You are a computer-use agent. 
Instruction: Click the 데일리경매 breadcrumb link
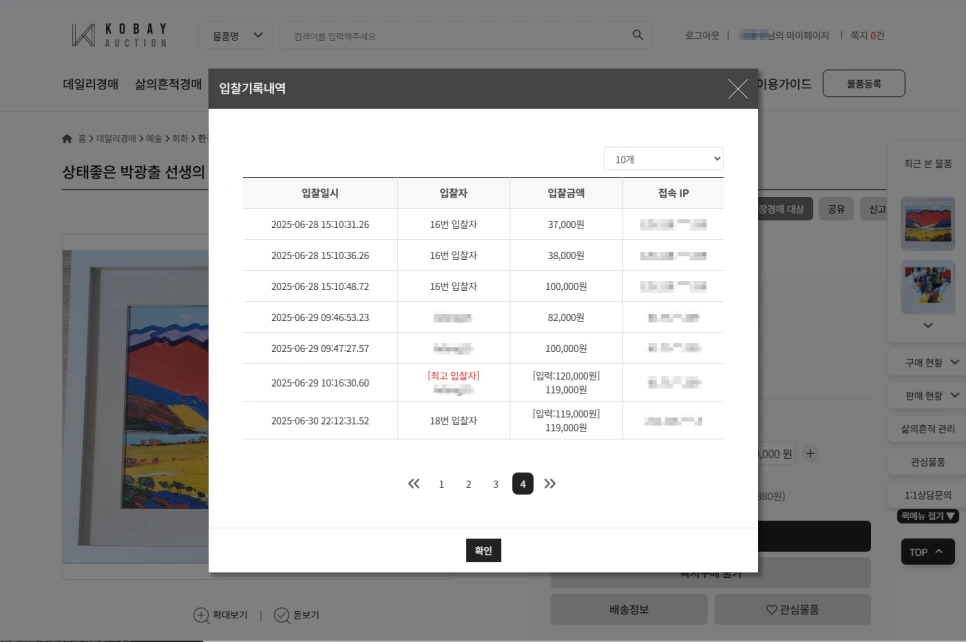[116, 139]
